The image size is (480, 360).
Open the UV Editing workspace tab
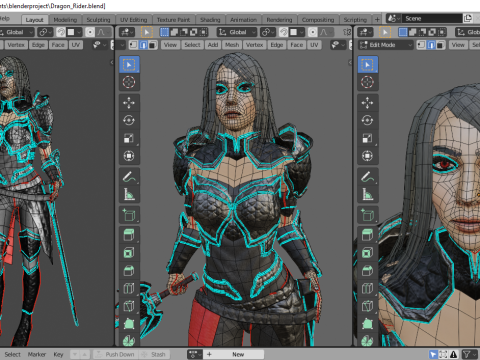(x=134, y=20)
